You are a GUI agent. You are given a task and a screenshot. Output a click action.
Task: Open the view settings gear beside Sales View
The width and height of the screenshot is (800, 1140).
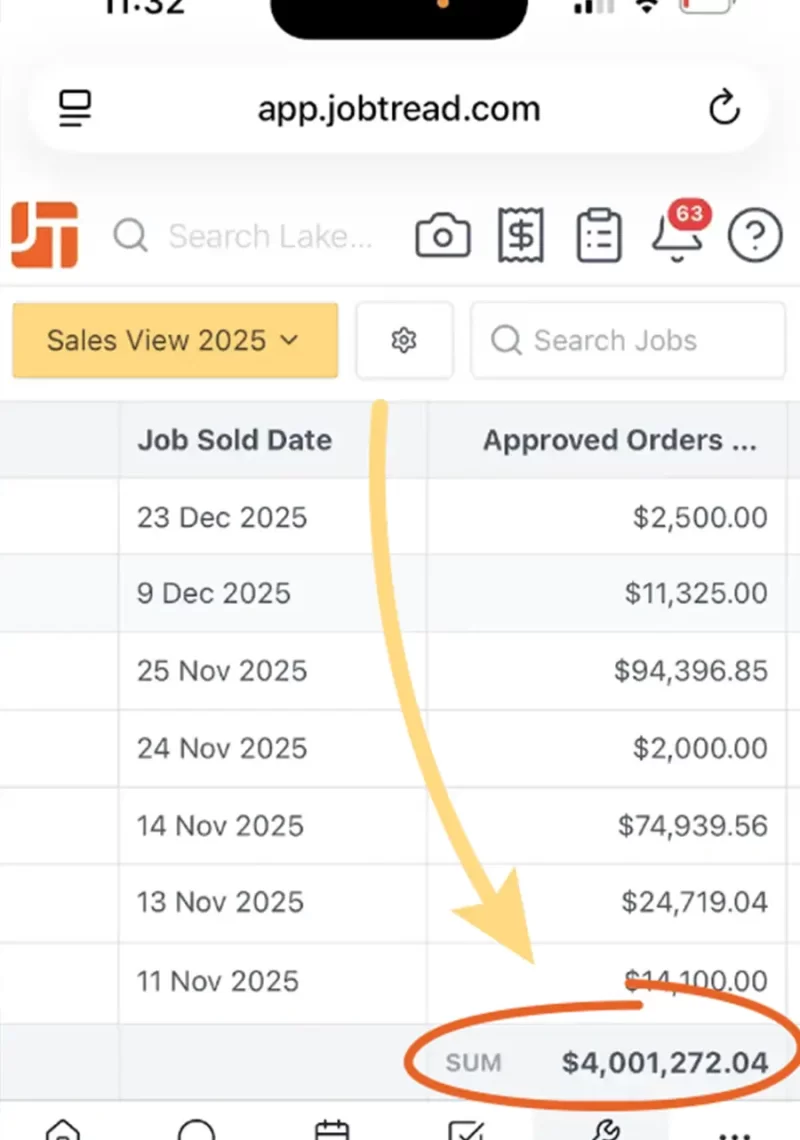tap(404, 340)
